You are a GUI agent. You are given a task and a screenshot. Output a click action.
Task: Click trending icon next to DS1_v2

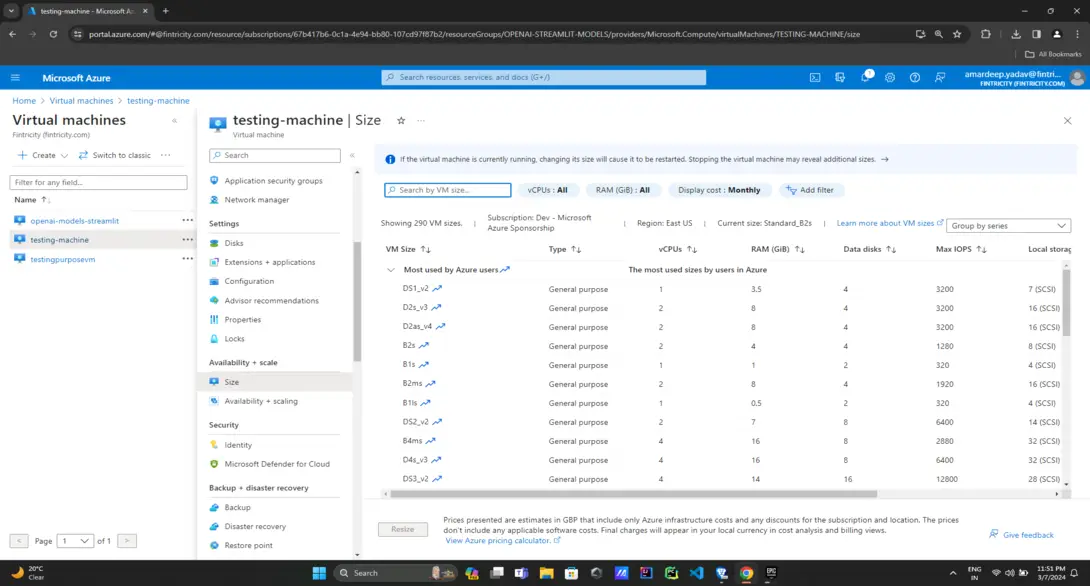[437, 288]
